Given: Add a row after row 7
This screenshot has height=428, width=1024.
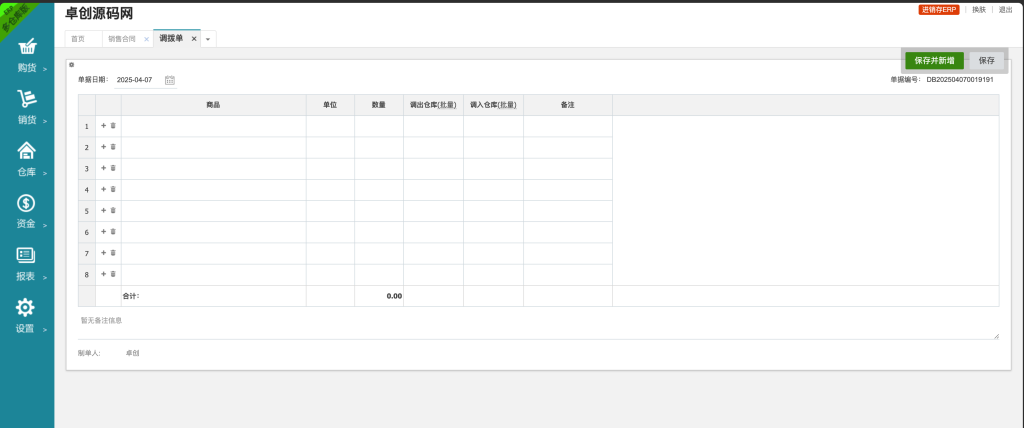Looking at the screenshot, I should [x=103, y=253].
